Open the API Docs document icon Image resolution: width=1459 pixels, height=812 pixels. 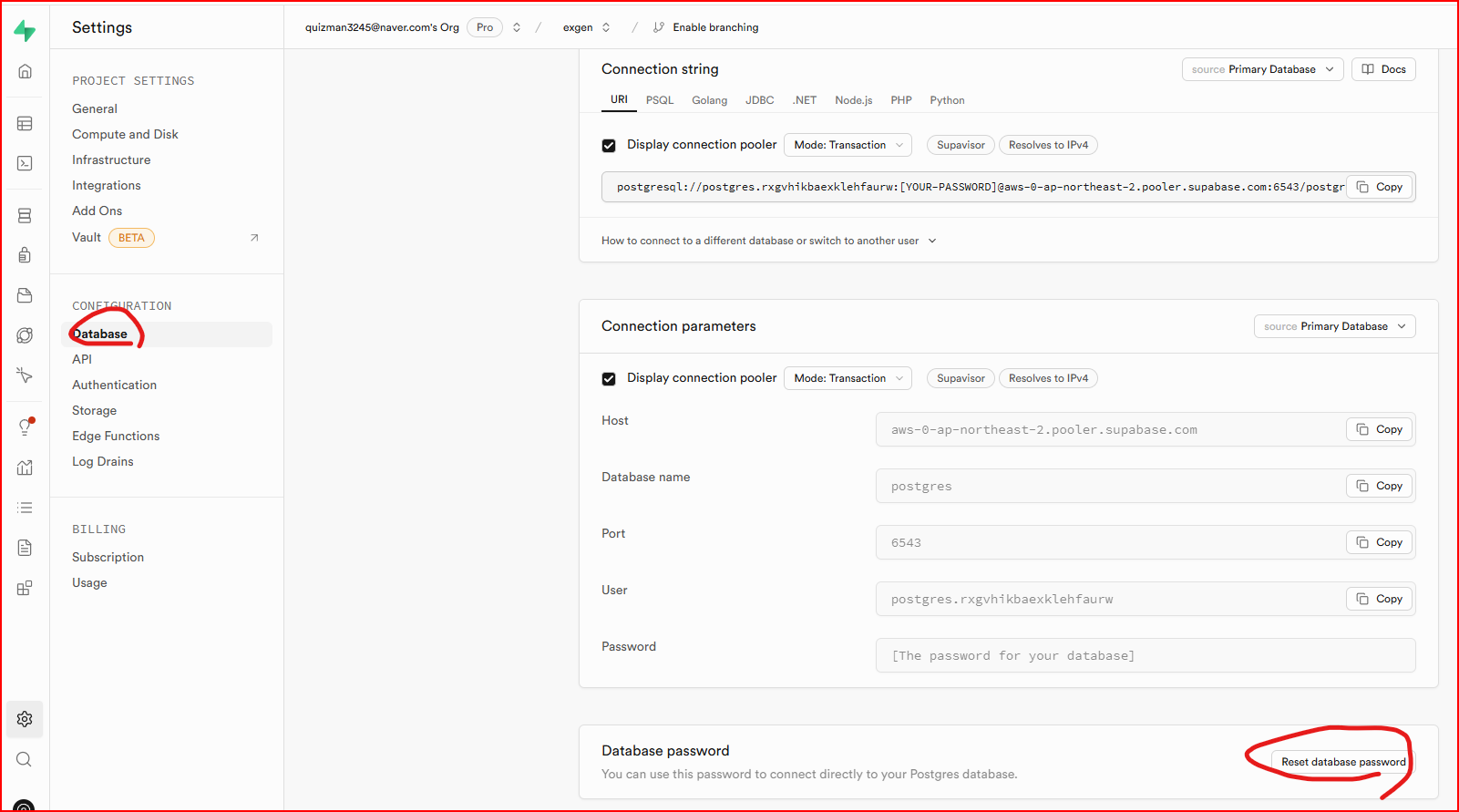click(x=25, y=548)
